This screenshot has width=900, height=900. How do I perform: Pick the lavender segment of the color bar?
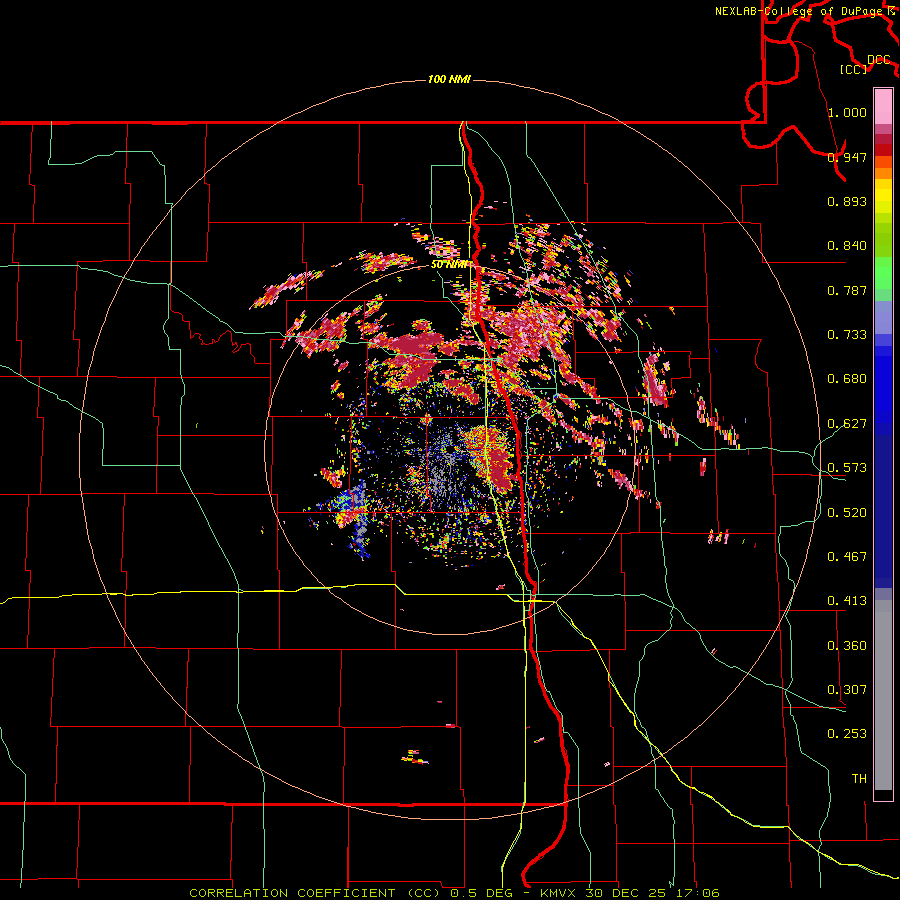click(883, 318)
